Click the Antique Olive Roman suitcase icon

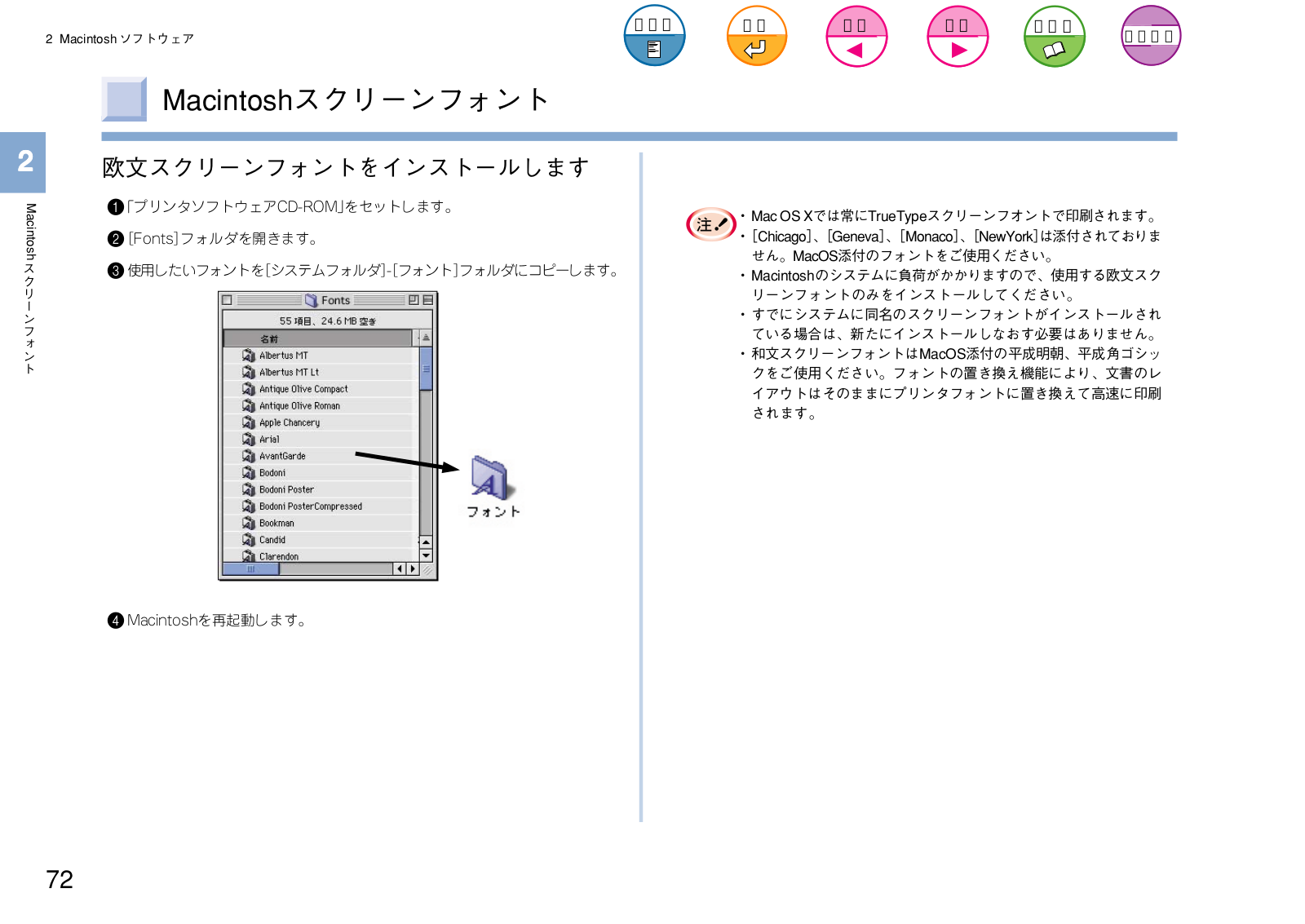click(249, 405)
